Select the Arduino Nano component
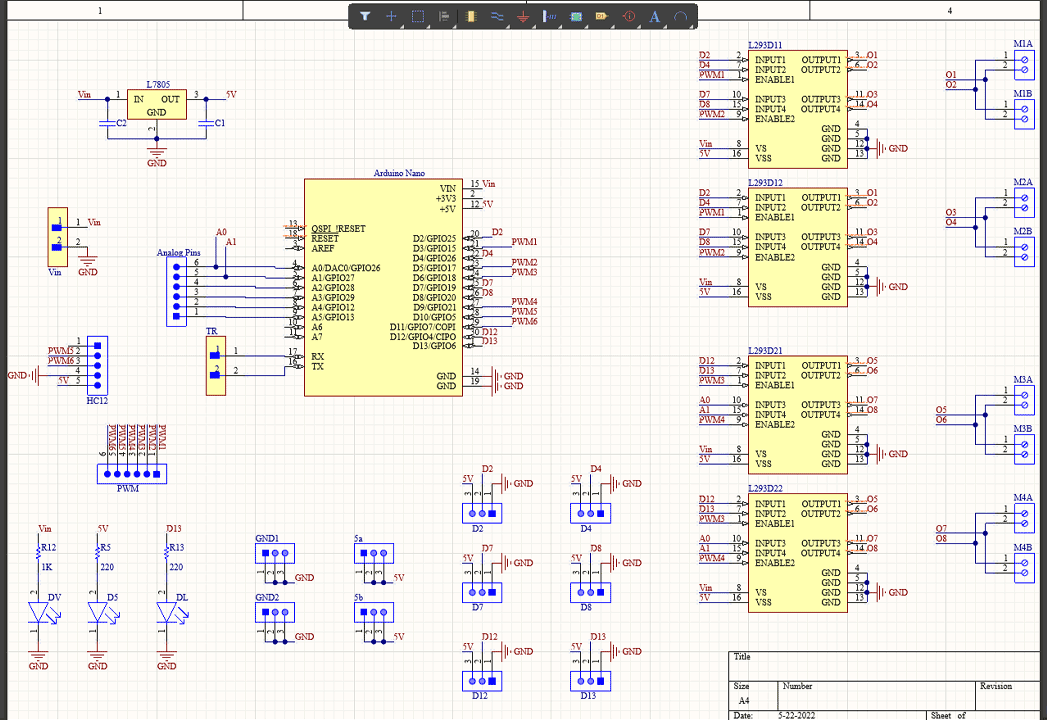This screenshot has width=1047, height=720. (383, 285)
